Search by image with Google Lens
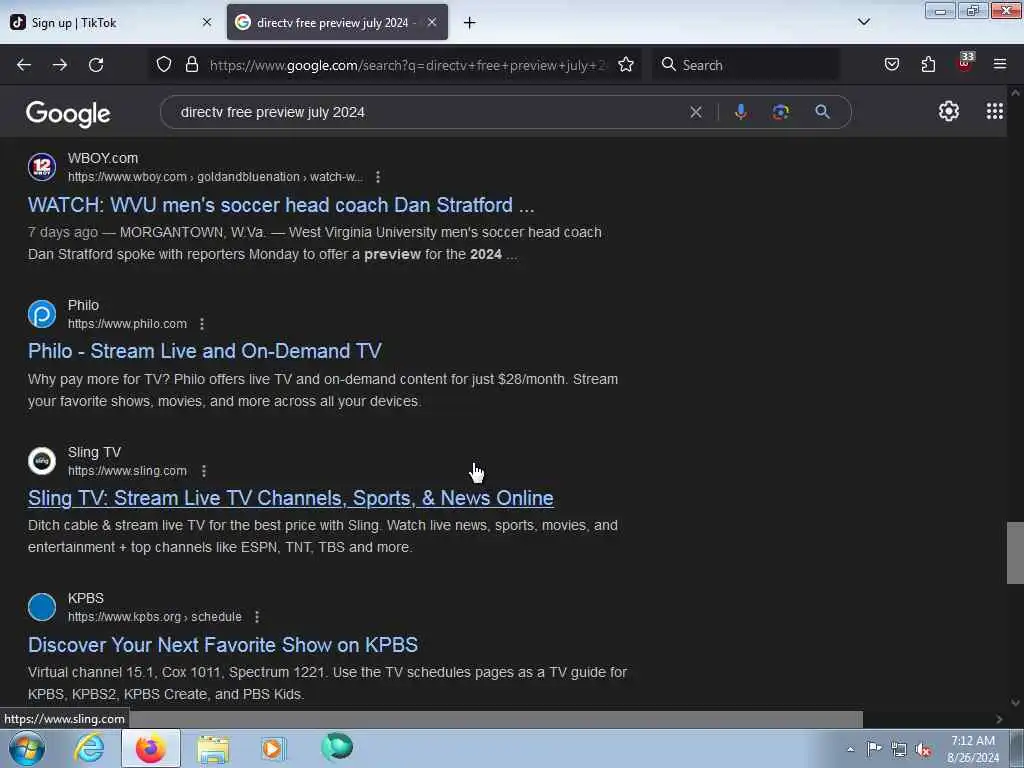Viewport: 1024px width, 768px height. 780,112
